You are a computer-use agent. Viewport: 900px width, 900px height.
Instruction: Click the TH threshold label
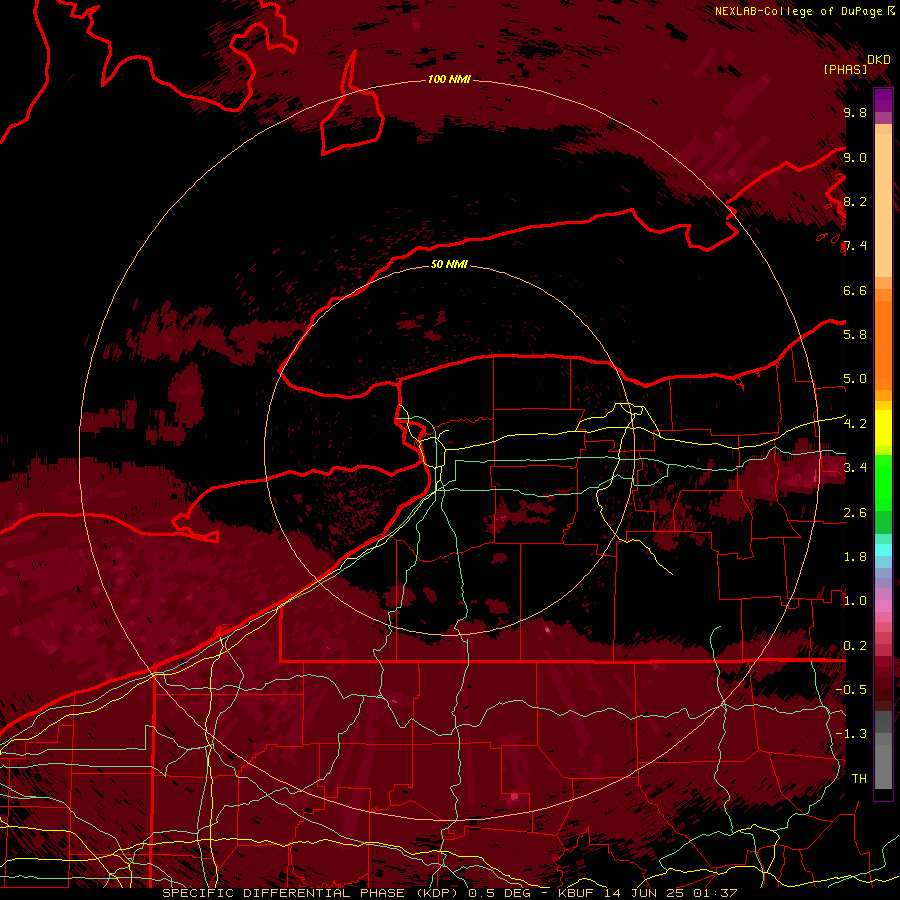859,779
